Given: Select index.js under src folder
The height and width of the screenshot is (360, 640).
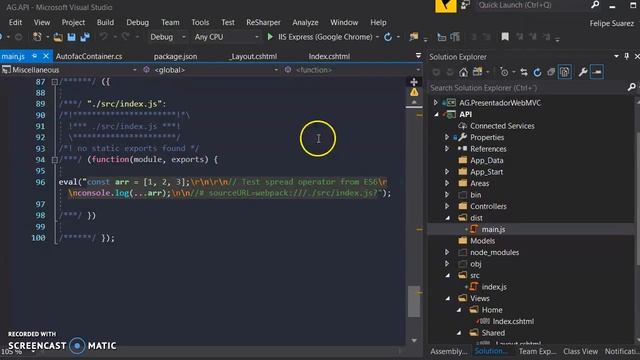Looking at the screenshot, I should [x=494, y=287].
